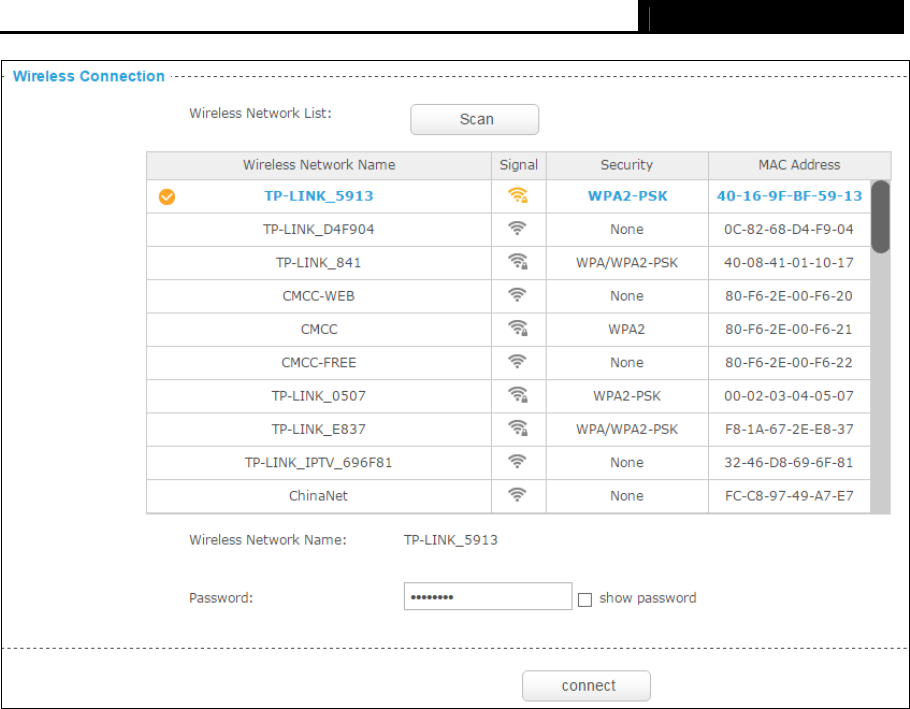The height and width of the screenshot is (709, 910).
Task: Click the Wireless Network Name column header
Action: tap(319, 165)
